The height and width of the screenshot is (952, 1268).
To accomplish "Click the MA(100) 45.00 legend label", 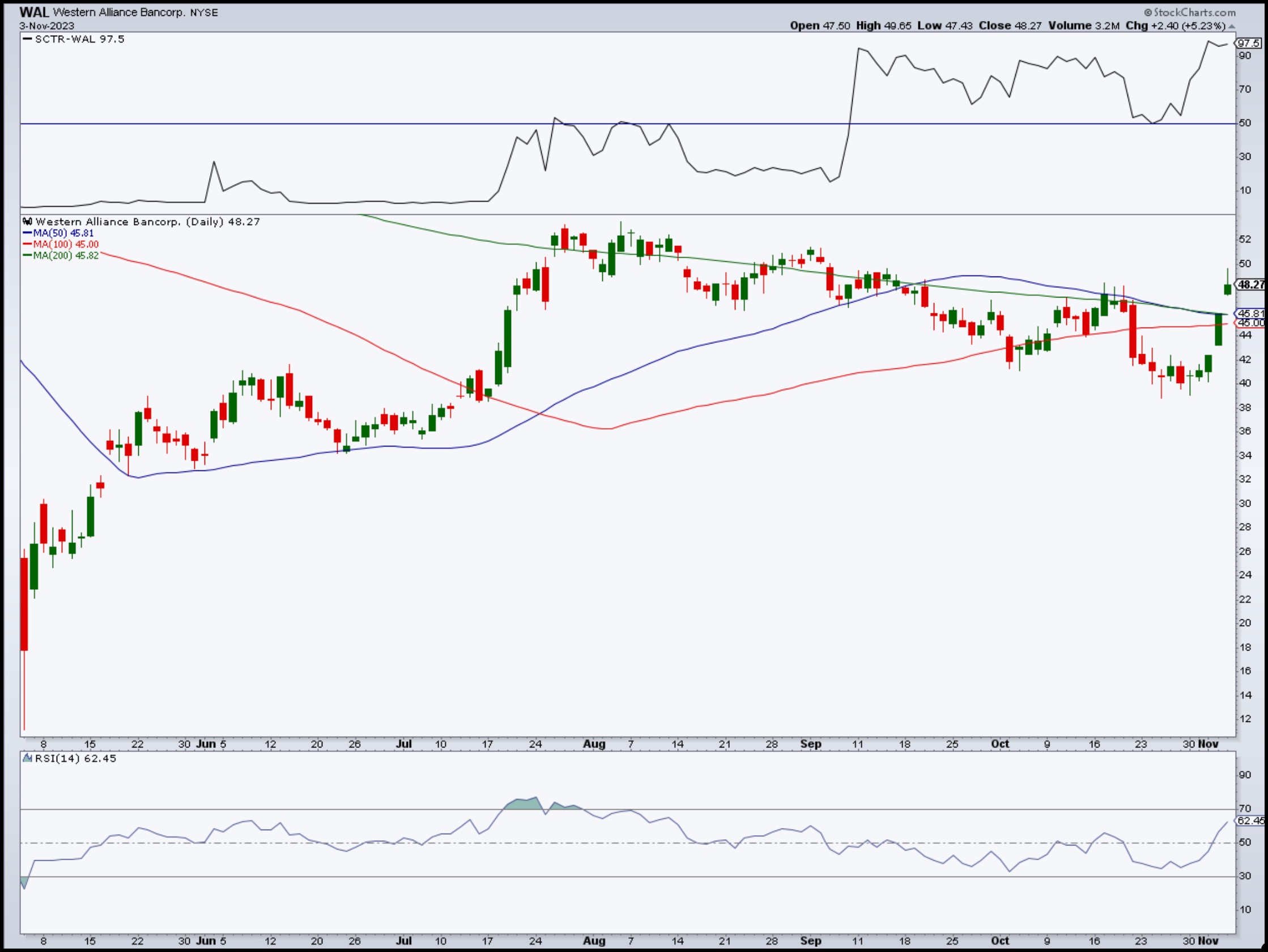I will tap(65, 244).
